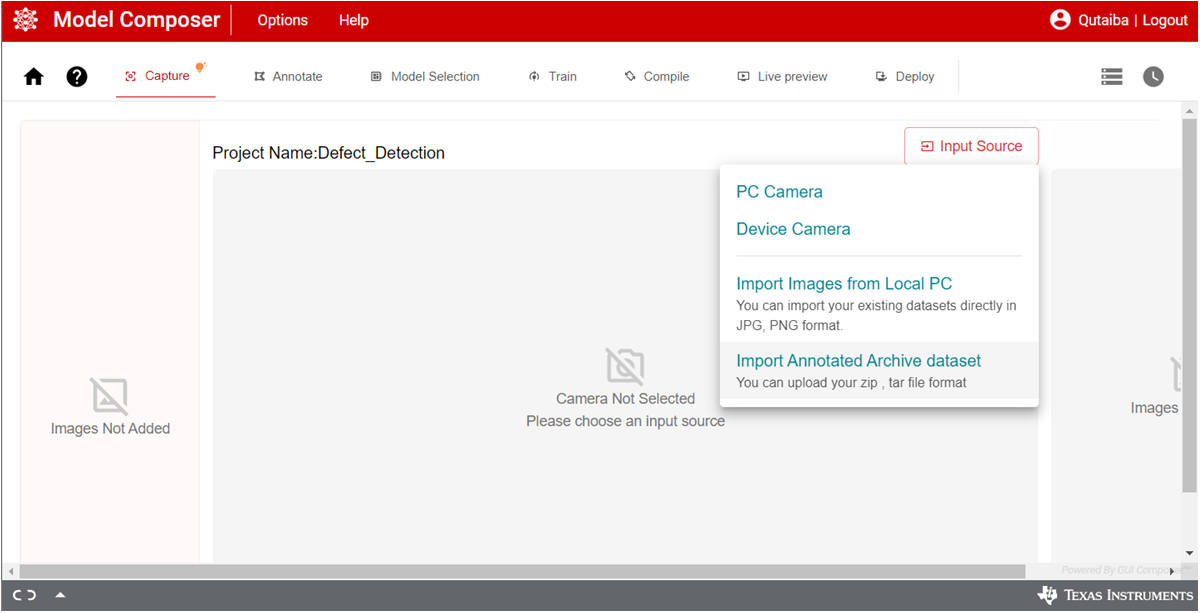Viewport: 1200px width, 613px height.
Task: Expand the bottom panel up arrow
Action: pos(60,595)
